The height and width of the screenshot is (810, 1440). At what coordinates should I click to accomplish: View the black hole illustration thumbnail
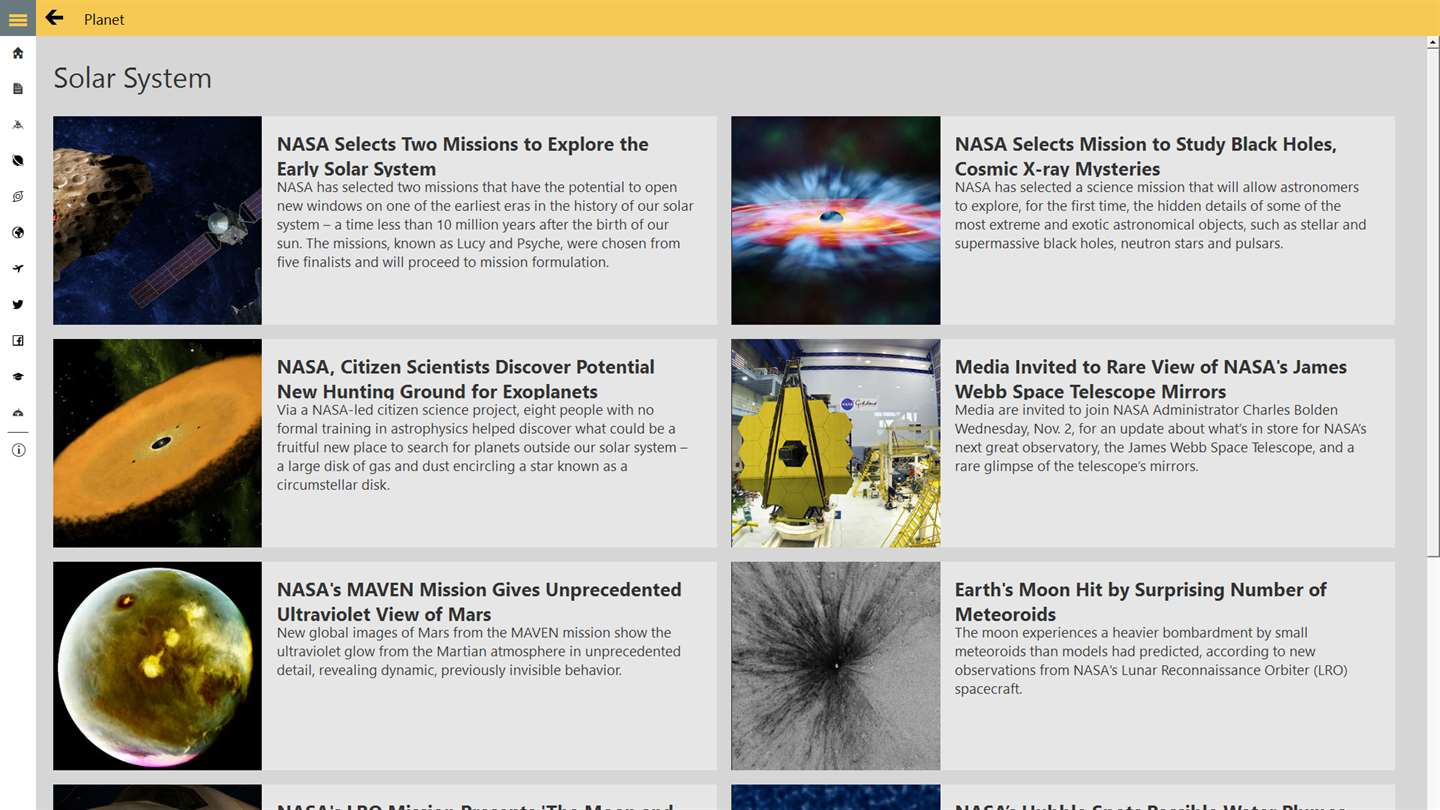coord(835,220)
